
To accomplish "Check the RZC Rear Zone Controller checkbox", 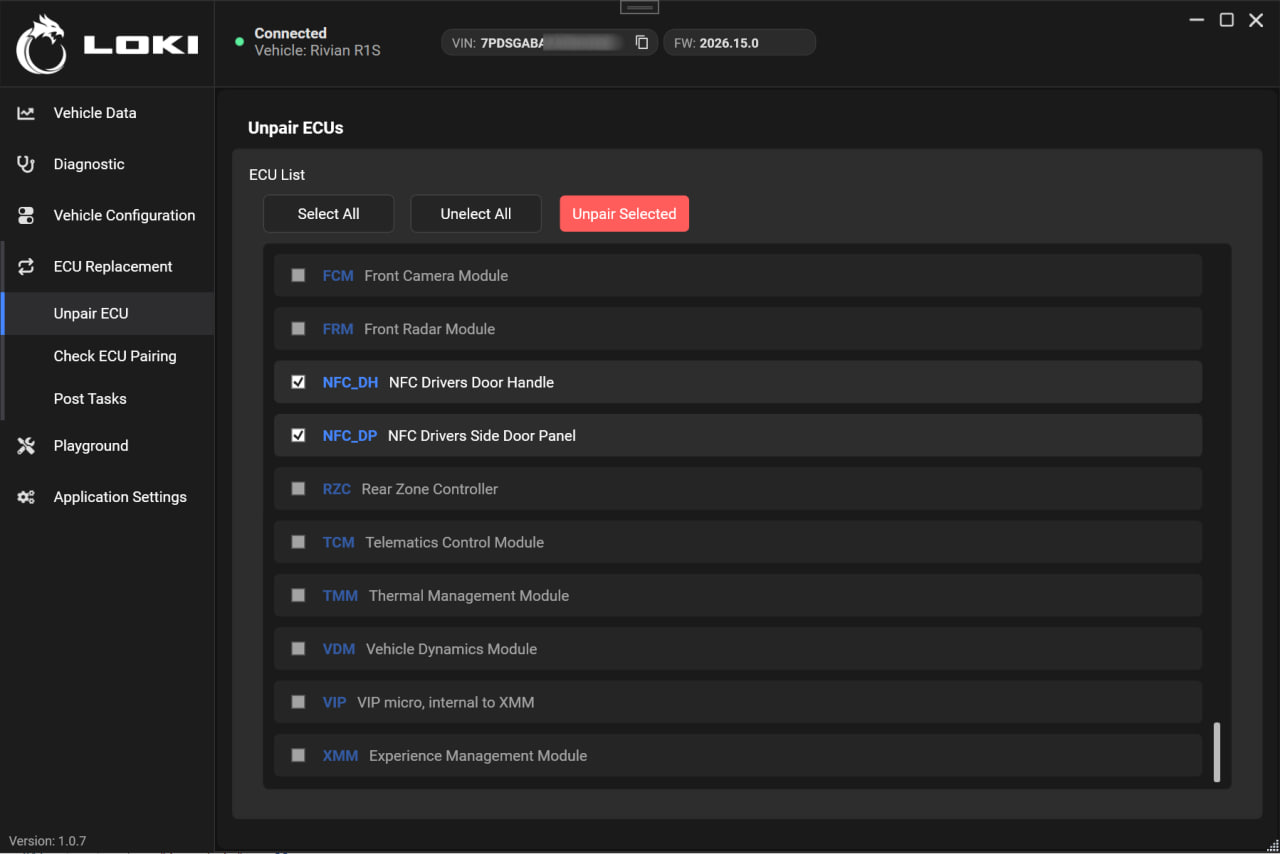I will point(298,488).
